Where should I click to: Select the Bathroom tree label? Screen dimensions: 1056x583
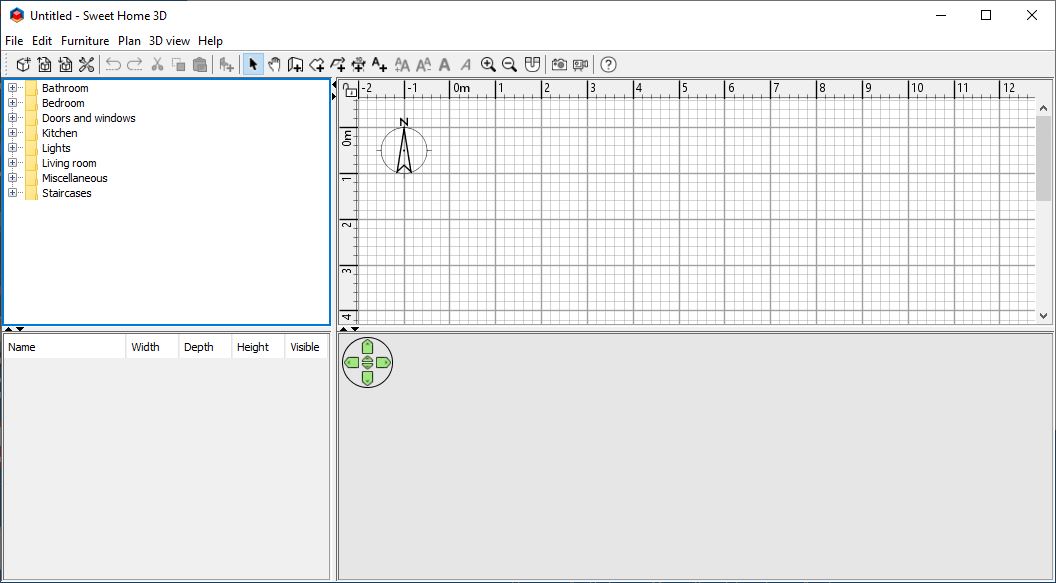(65, 88)
